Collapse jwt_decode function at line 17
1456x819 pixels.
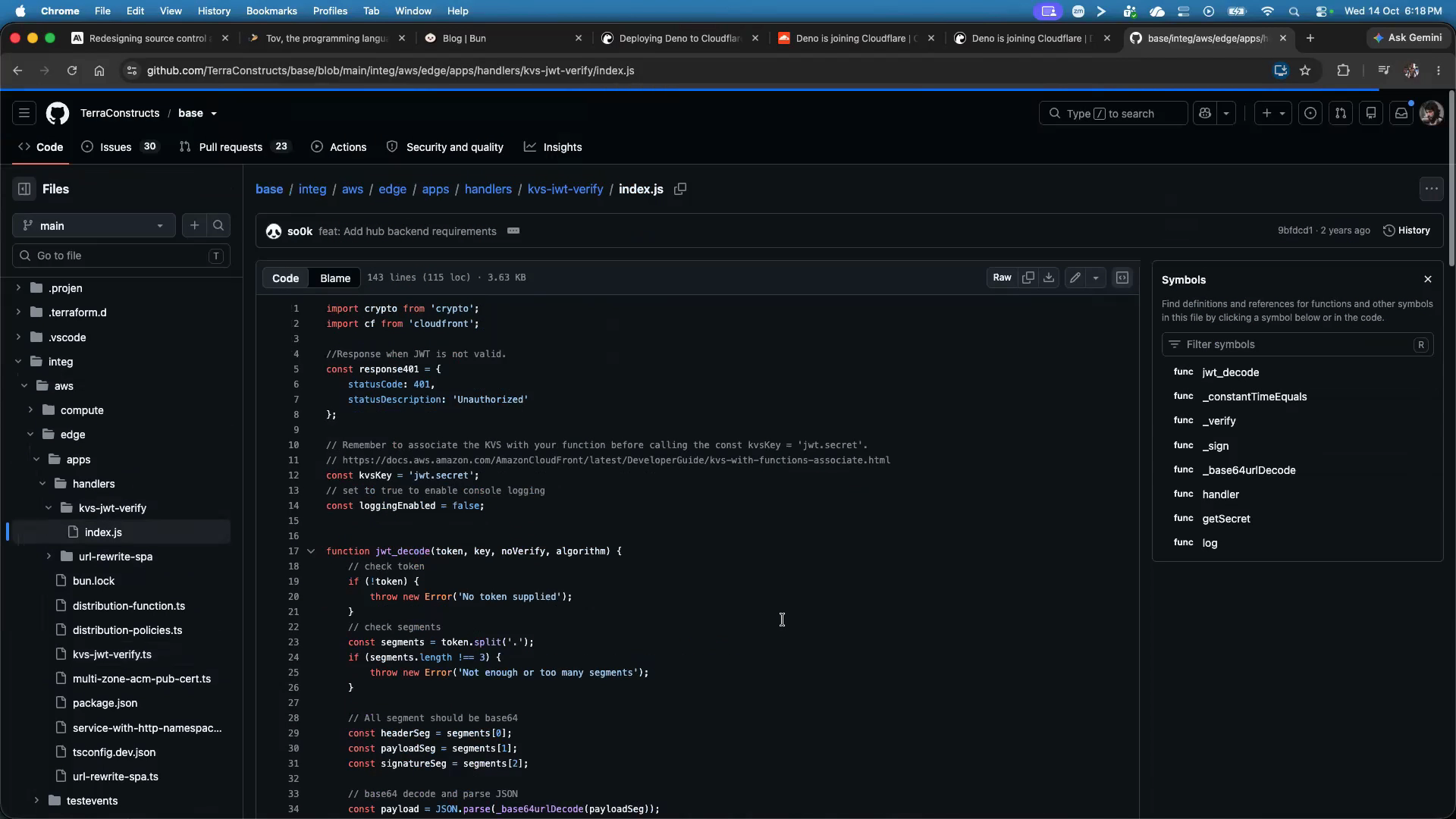[x=311, y=551]
